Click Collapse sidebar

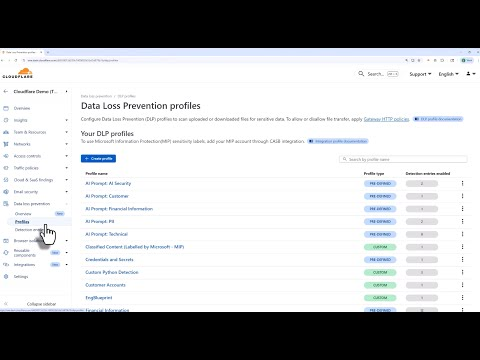click(41, 304)
